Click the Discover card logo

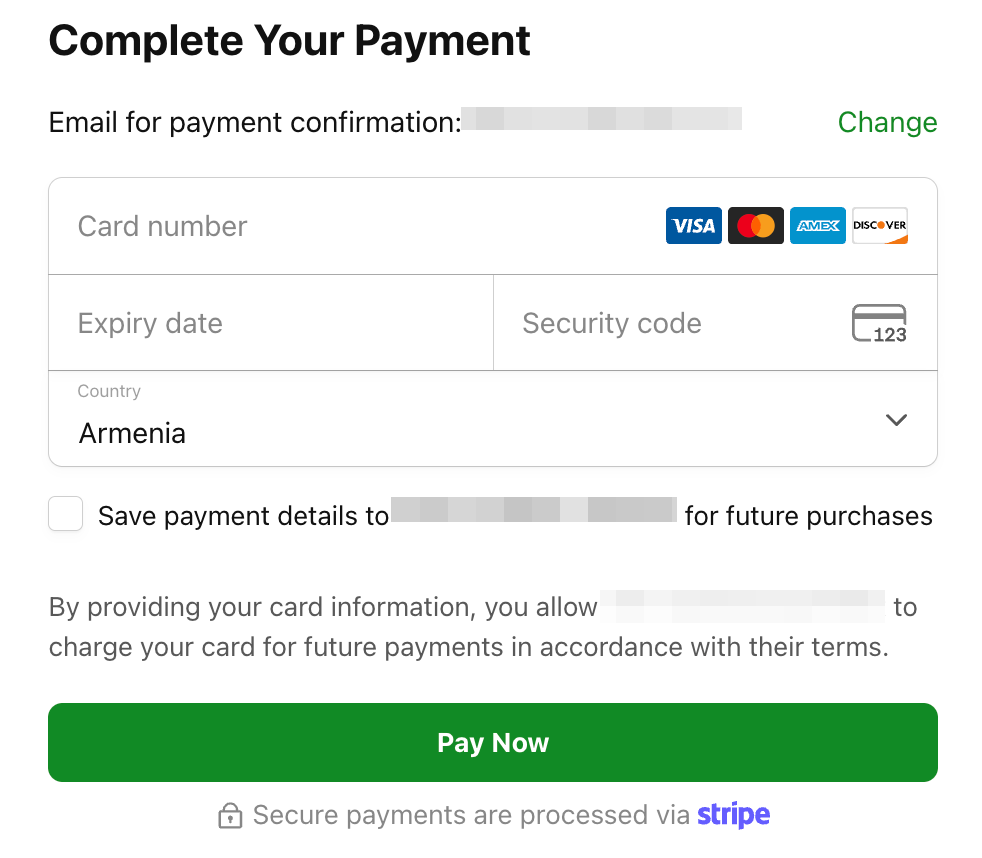879,226
